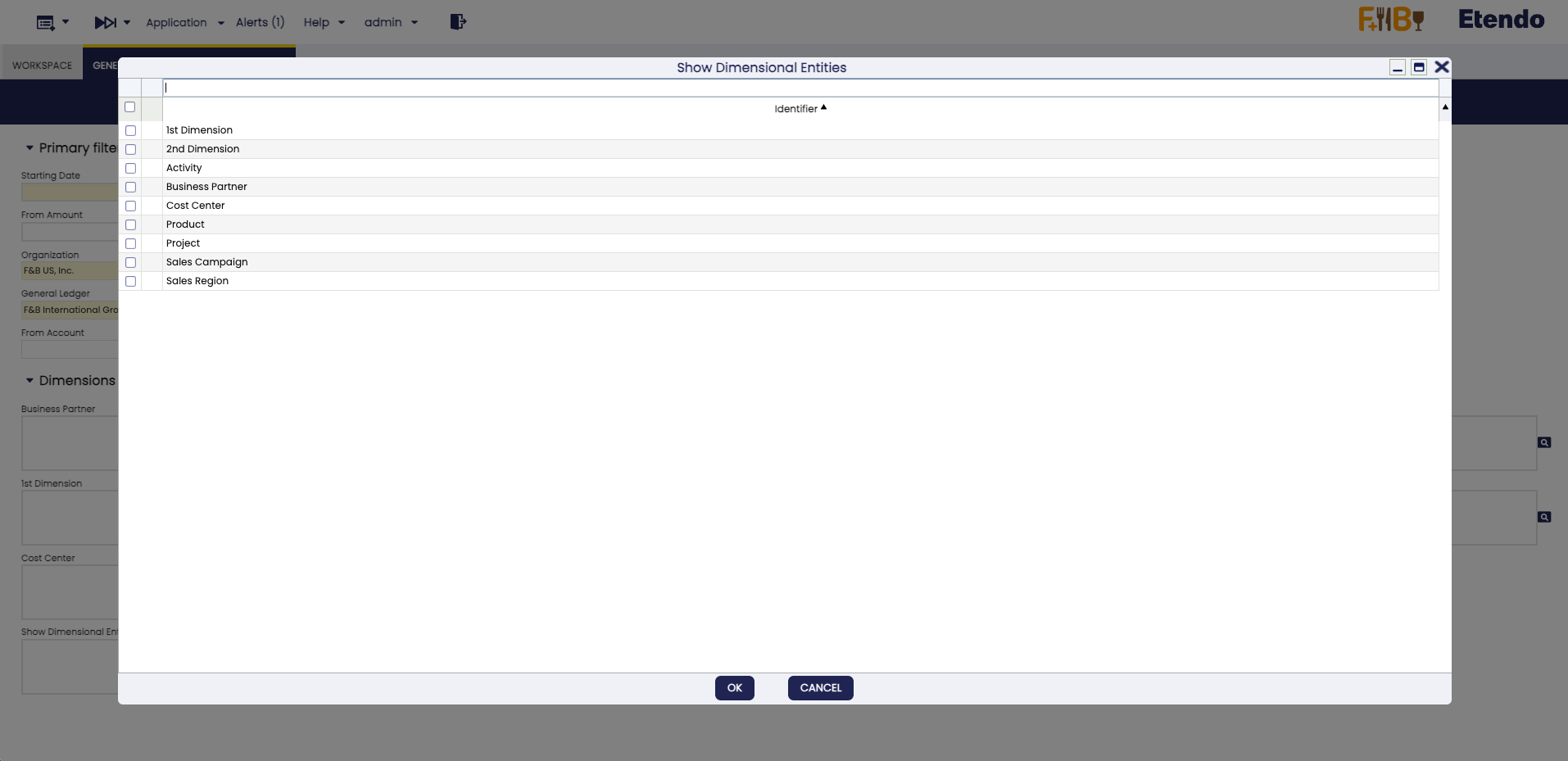Collapse the Dimensions section

pyautogui.click(x=30, y=380)
